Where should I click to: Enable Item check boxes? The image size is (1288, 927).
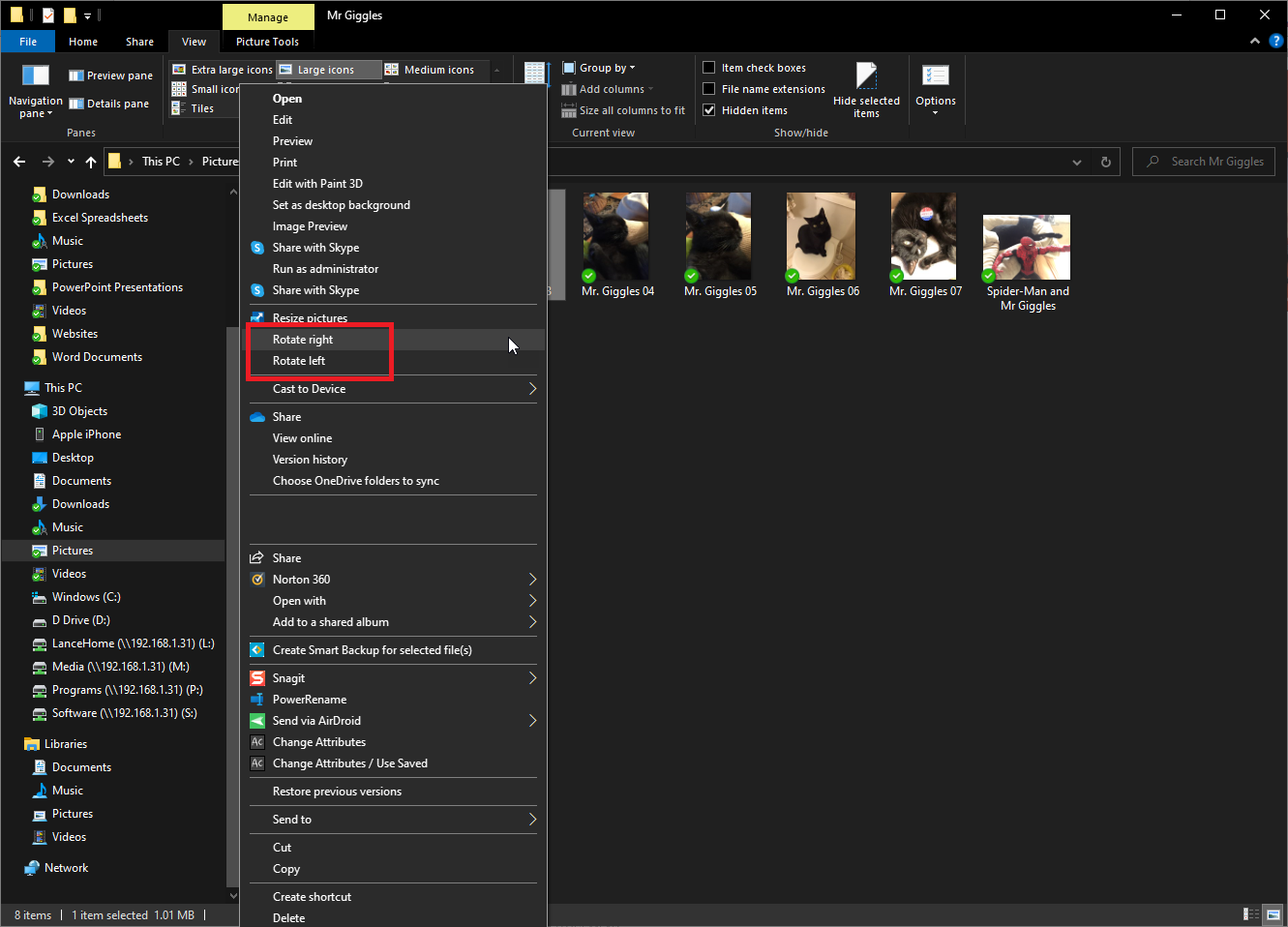709,68
